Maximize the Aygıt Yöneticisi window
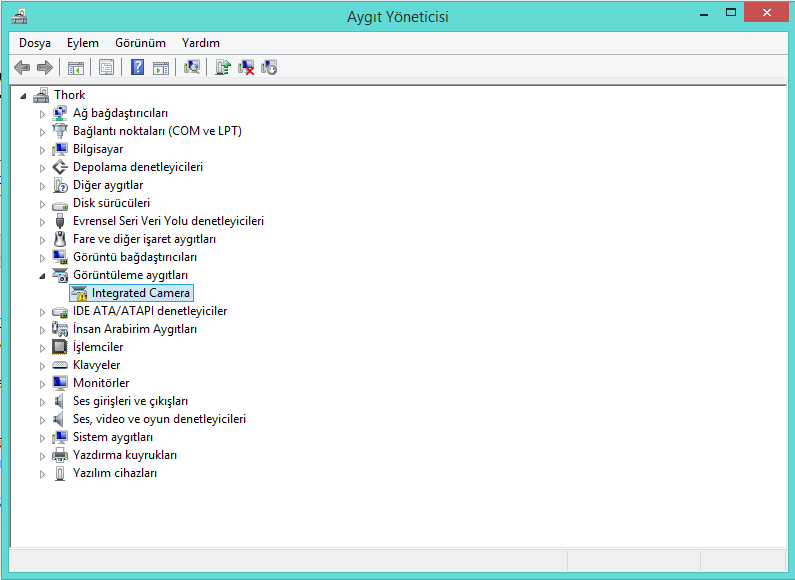The image size is (795, 580). point(731,13)
